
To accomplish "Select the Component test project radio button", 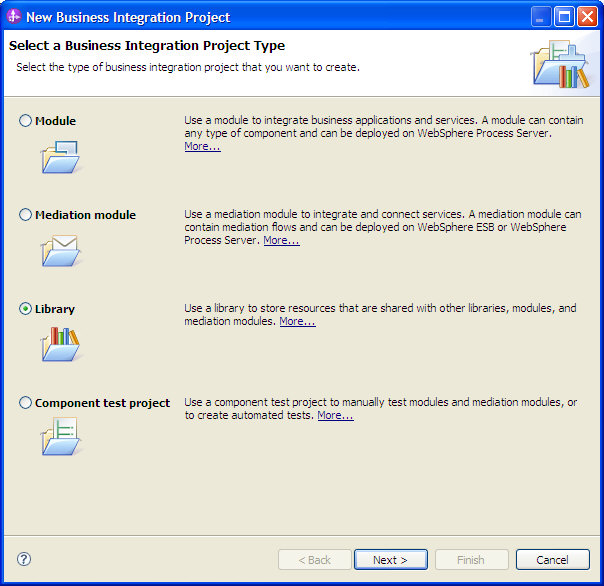I will click(25, 403).
